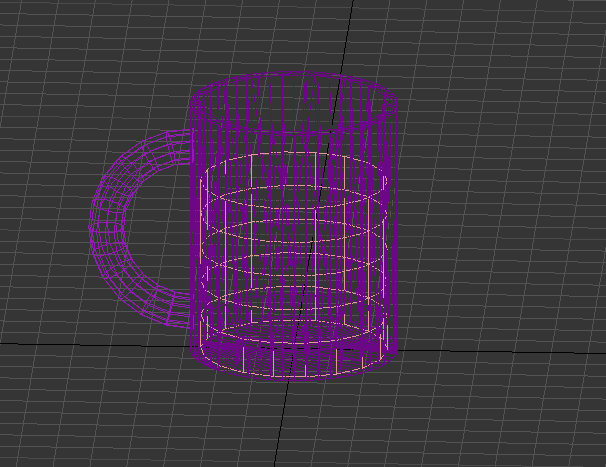Pick the purple top rim of mug
This screenshot has width=606, height=467.
(294, 102)
